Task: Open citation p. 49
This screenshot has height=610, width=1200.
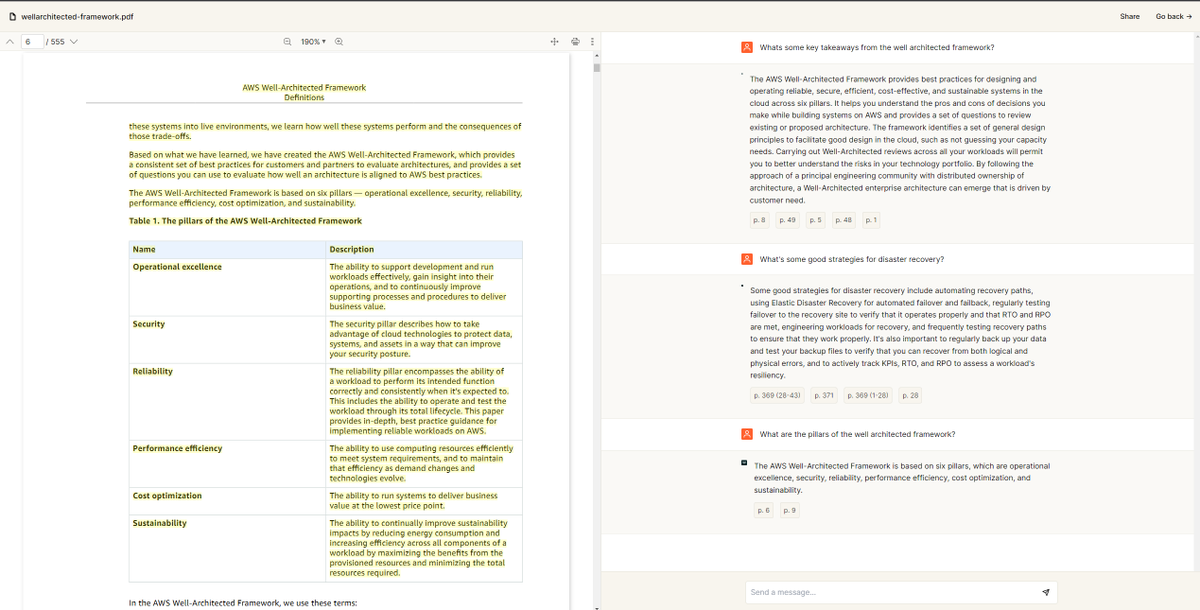Action: point(787,219)
